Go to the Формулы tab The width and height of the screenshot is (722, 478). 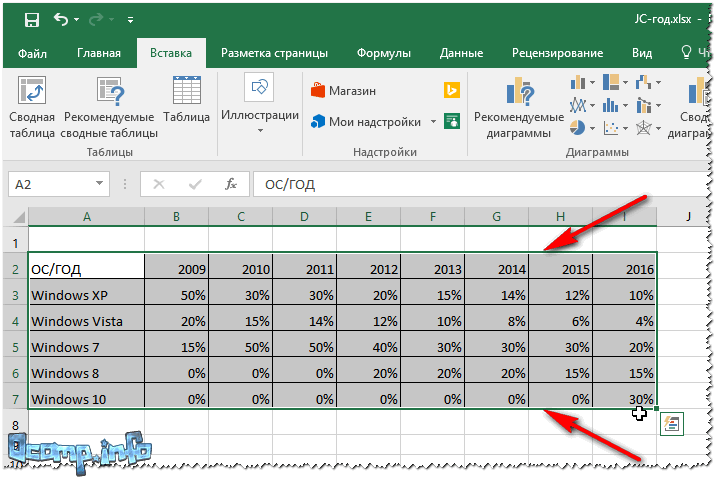pyautogui.click(x=384, y=53)
